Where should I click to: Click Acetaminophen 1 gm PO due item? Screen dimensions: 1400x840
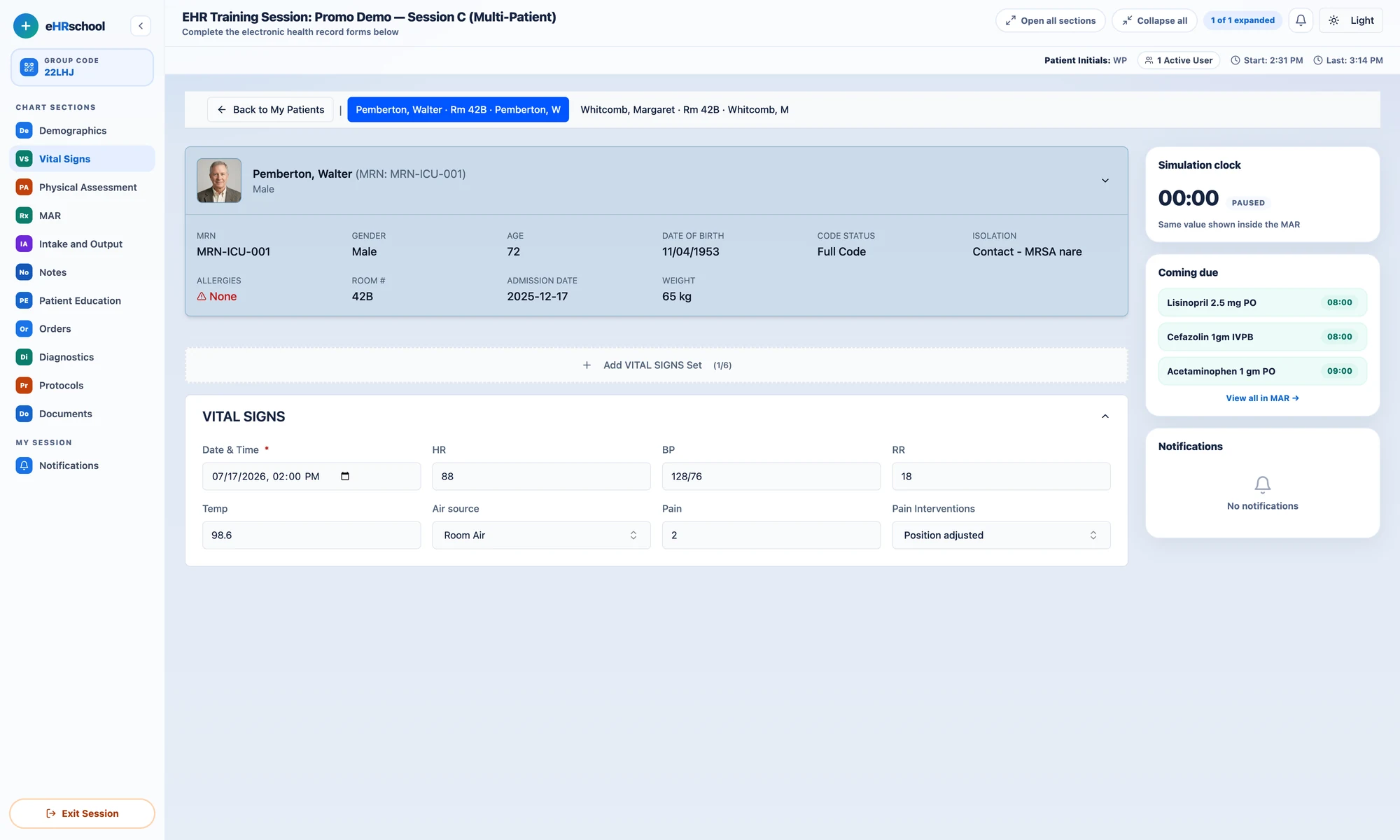1262,372
